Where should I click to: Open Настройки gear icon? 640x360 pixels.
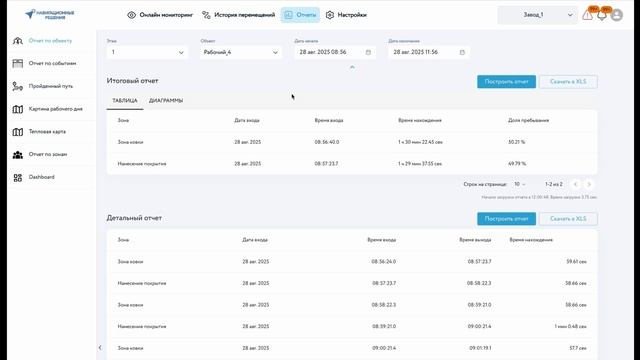tap(330, 15)
